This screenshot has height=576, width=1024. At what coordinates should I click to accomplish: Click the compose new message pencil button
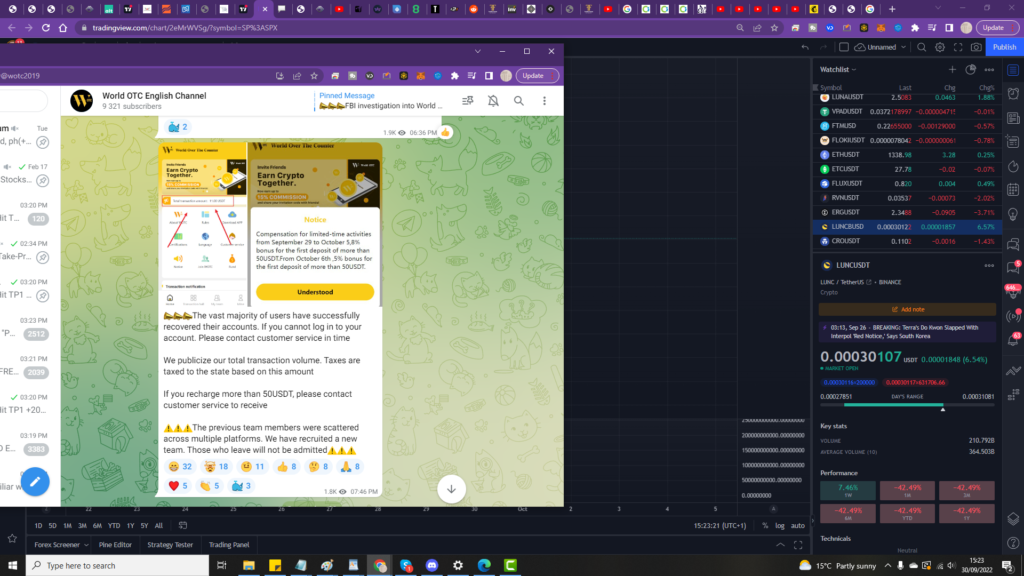pos(35,481)
